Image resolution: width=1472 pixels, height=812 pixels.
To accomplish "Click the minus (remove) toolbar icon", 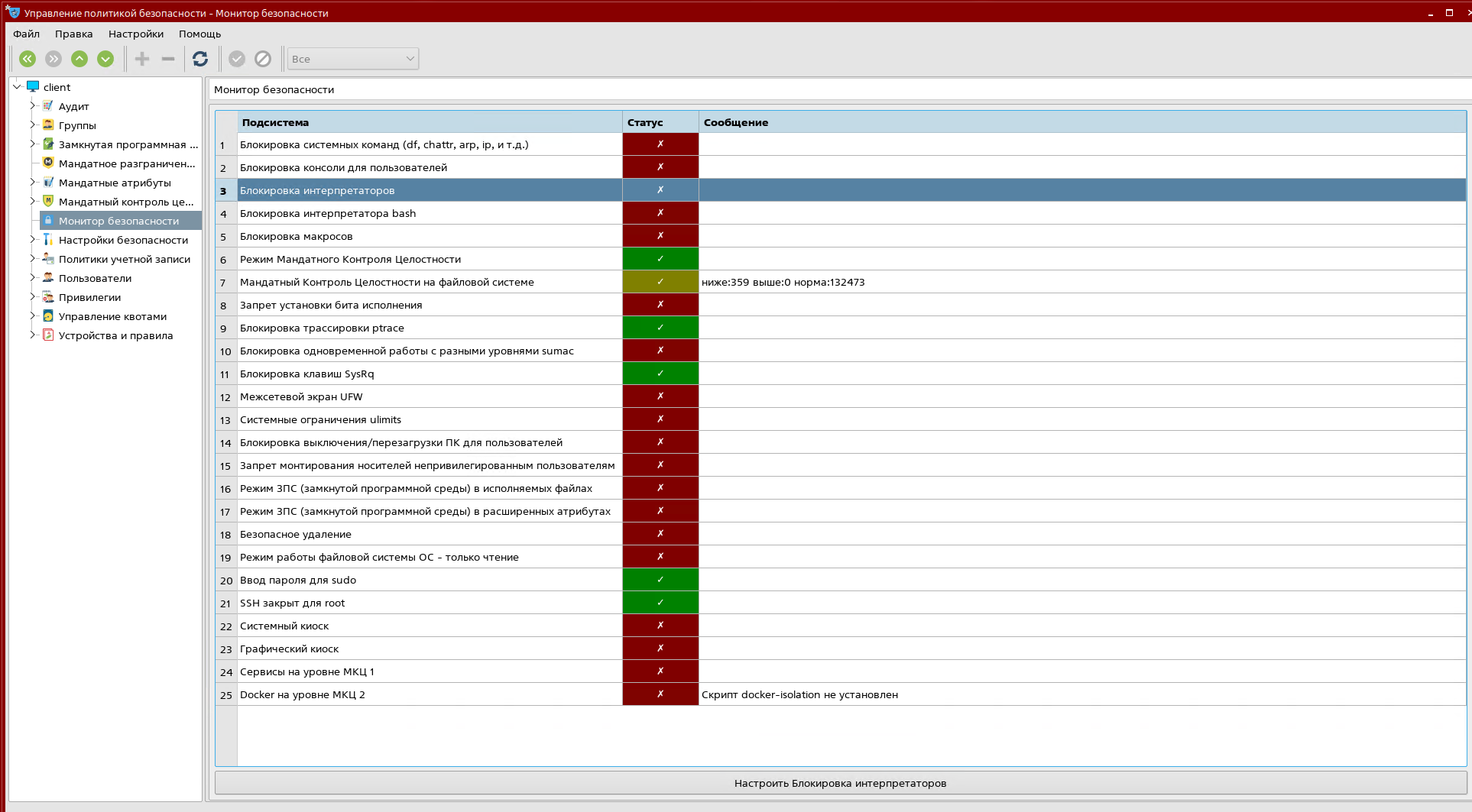I will pos(168,59).
